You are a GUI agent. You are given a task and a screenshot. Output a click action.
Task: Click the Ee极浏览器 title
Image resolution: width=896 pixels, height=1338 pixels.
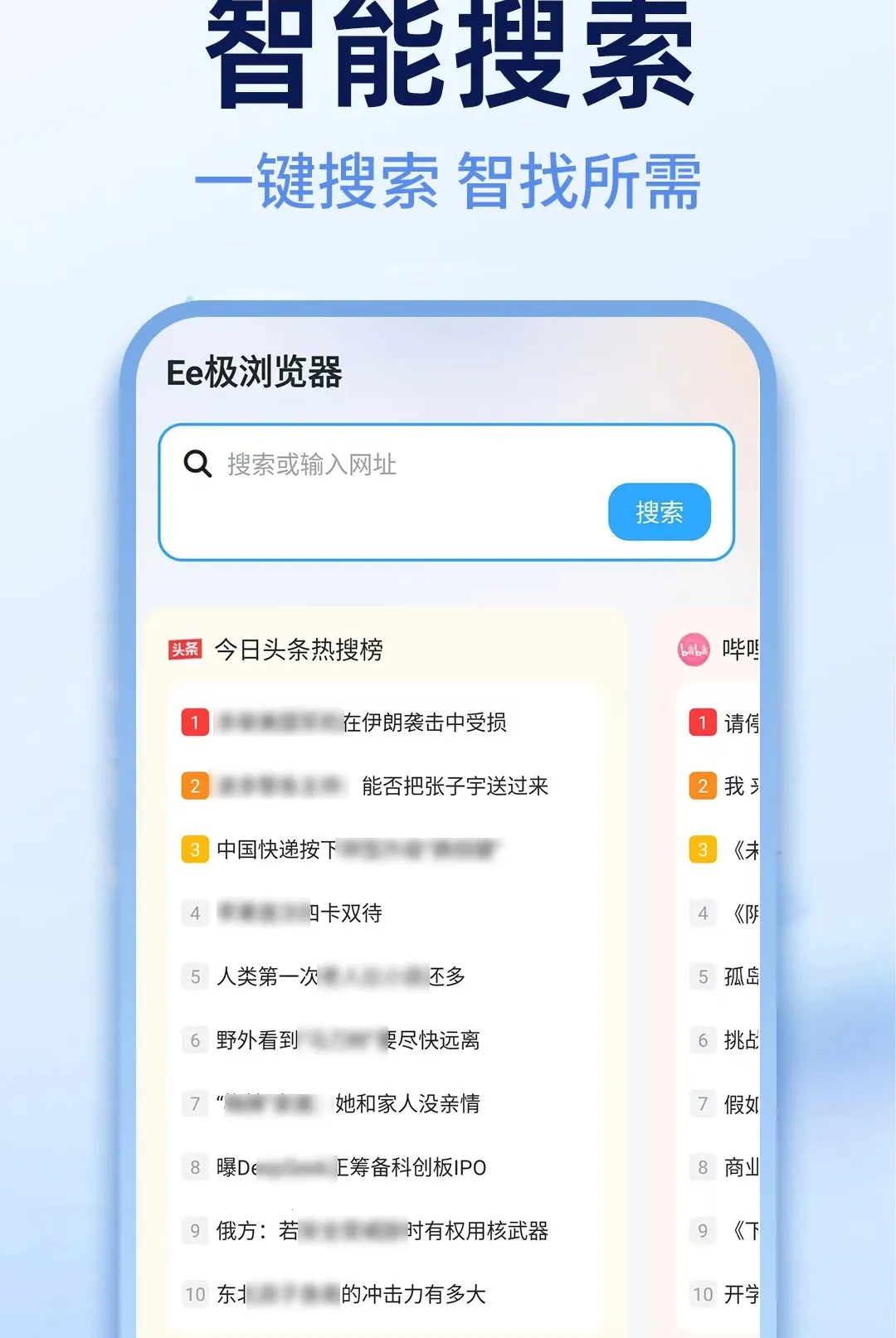[255, 372]
